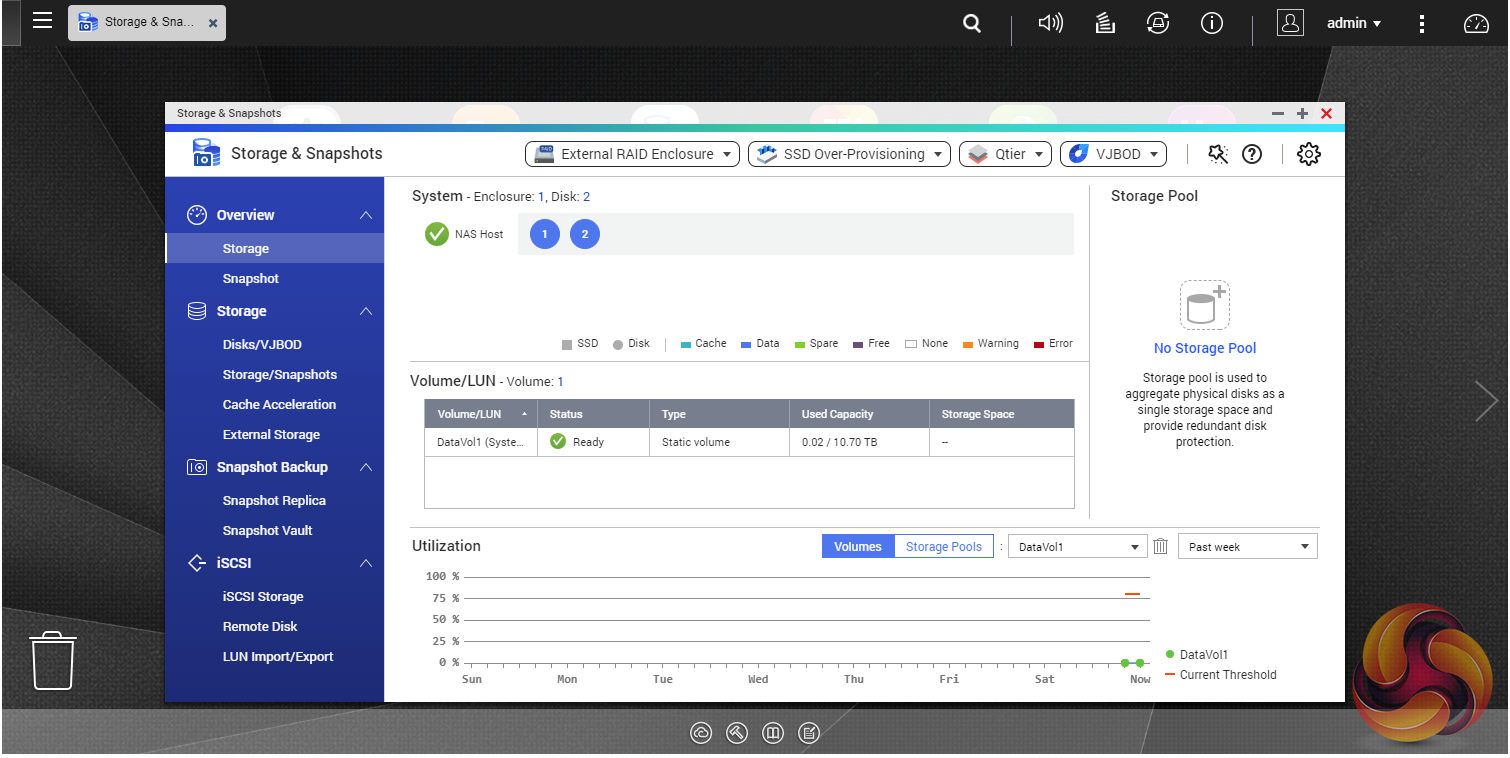This screenshot has height=758, width=1510.
Task: Open the dashboard gauge icon
Action: tap(1476, 24)
